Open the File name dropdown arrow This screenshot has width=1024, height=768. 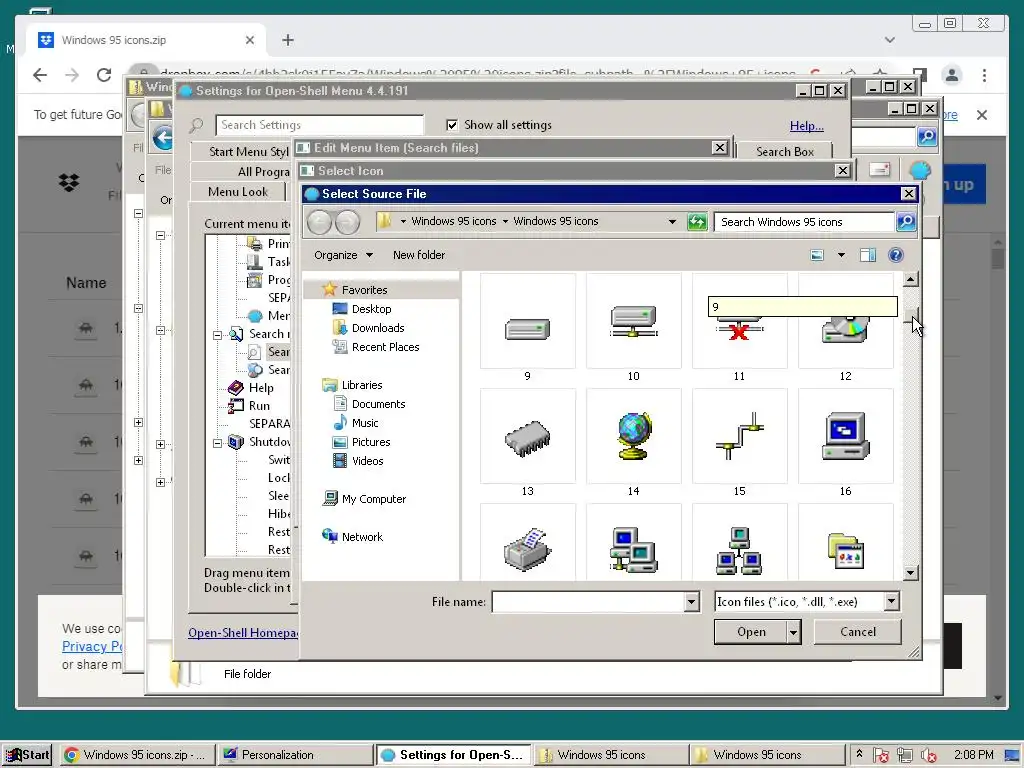[692, 601]
